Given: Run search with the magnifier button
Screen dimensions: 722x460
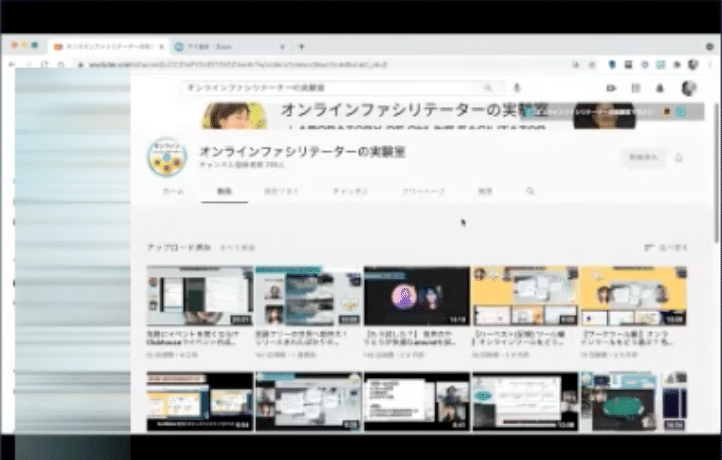Looking at the screenshot, I should pos(489,87).
